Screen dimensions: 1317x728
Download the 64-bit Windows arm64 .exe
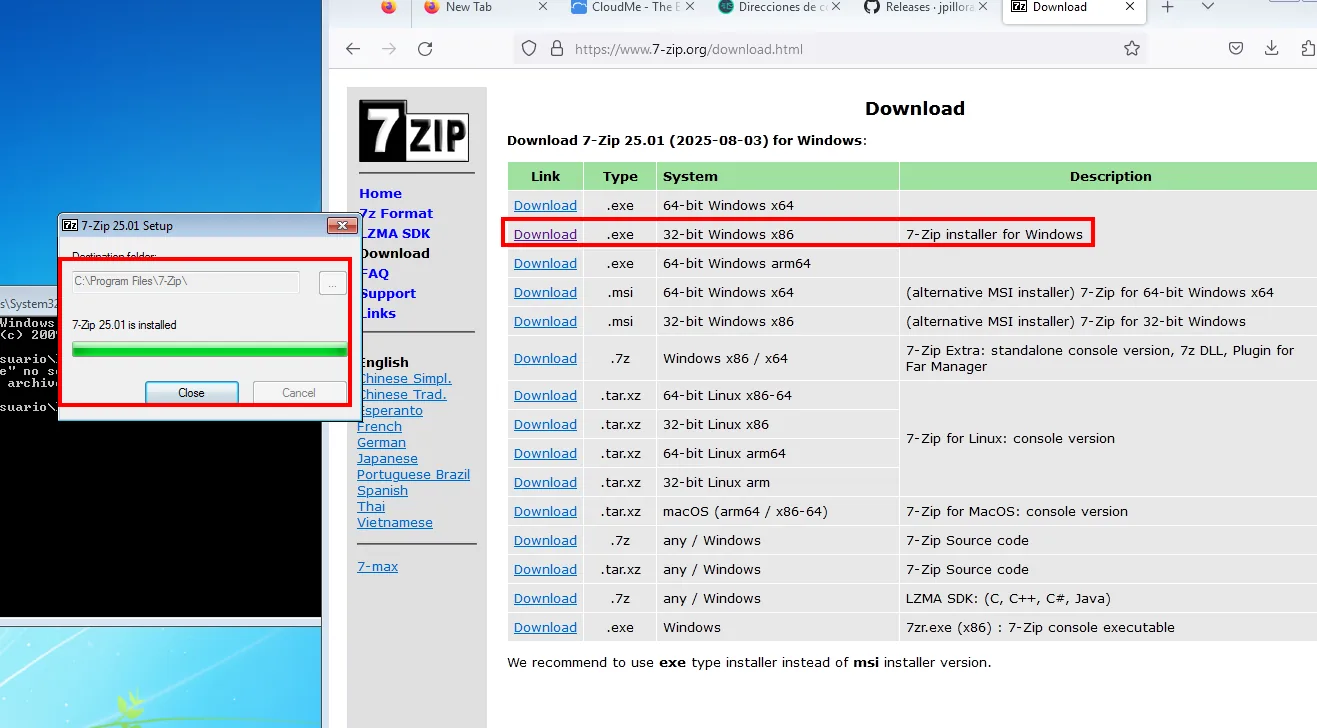[x=545, y=263]
